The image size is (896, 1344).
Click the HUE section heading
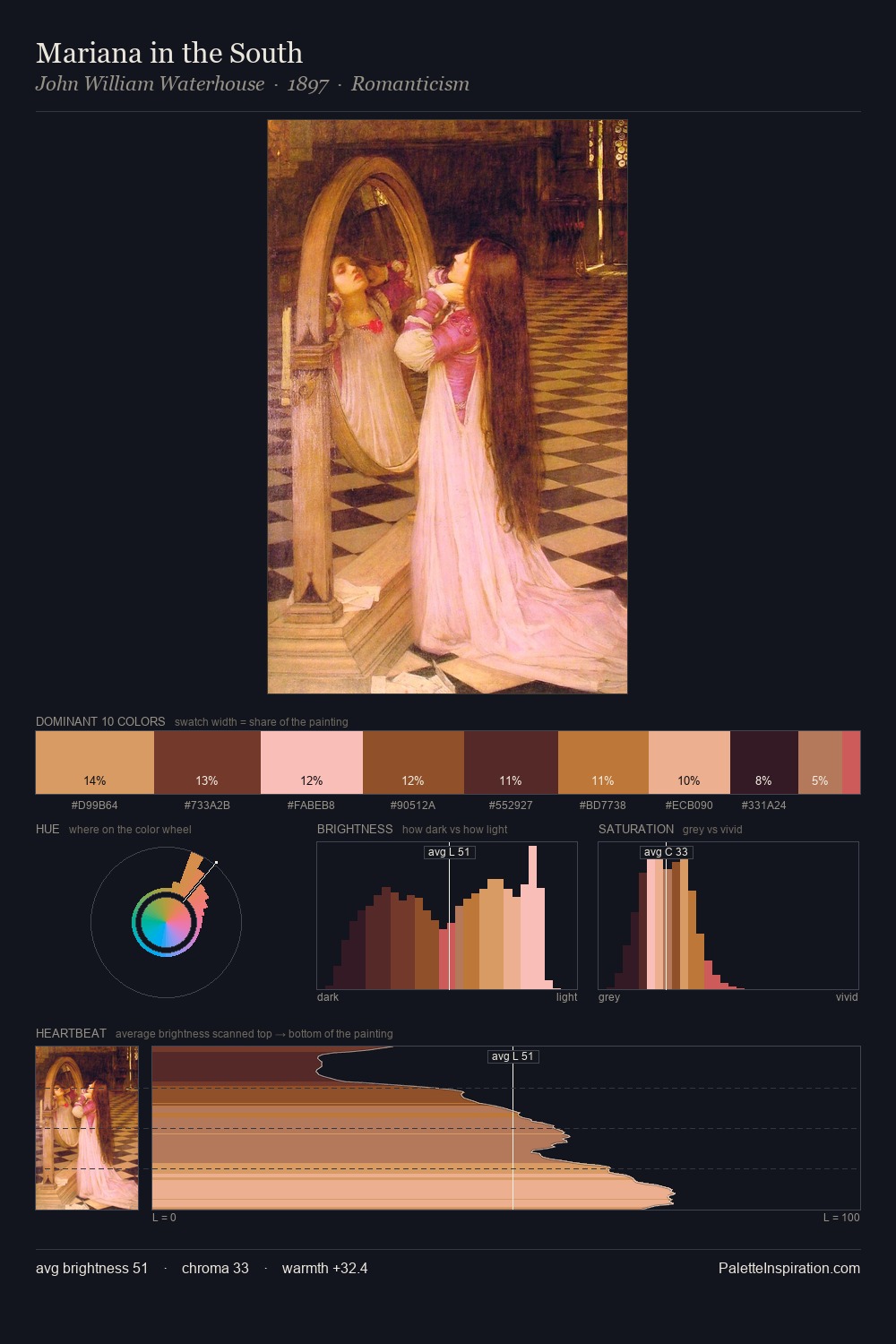(x=47, y=829)
